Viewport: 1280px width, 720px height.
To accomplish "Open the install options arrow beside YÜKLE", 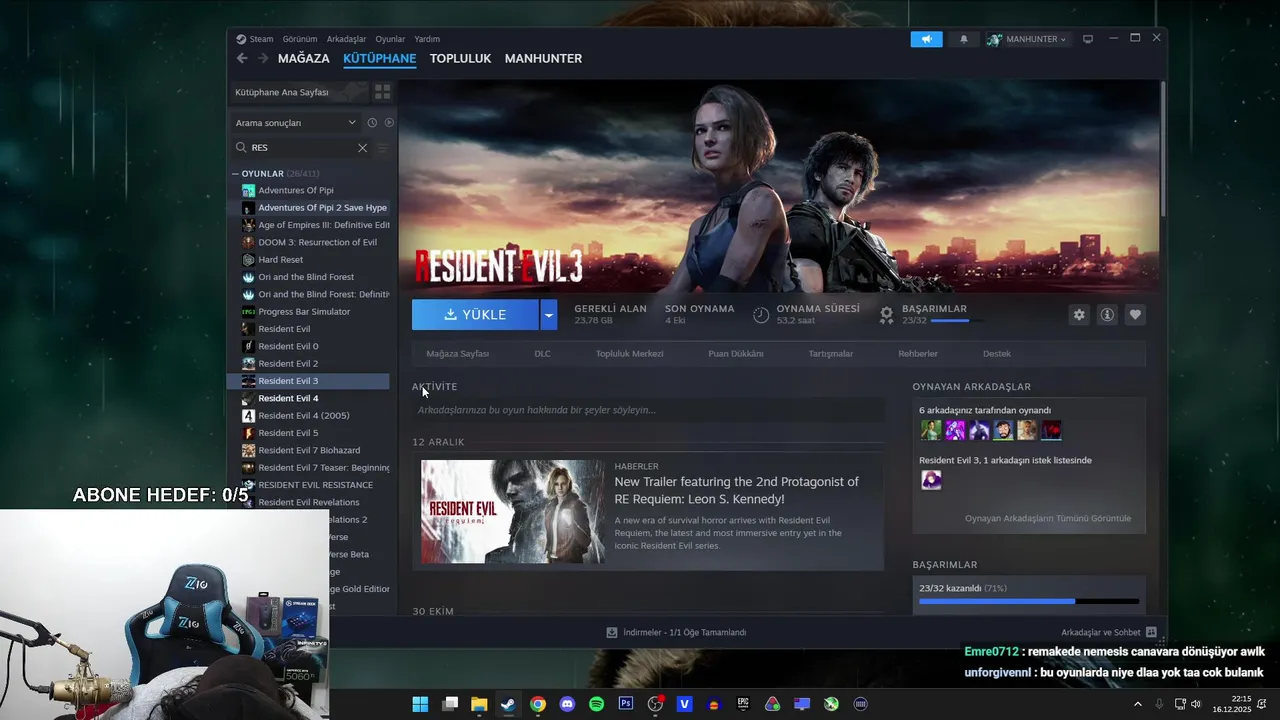I will pos(548,314).
